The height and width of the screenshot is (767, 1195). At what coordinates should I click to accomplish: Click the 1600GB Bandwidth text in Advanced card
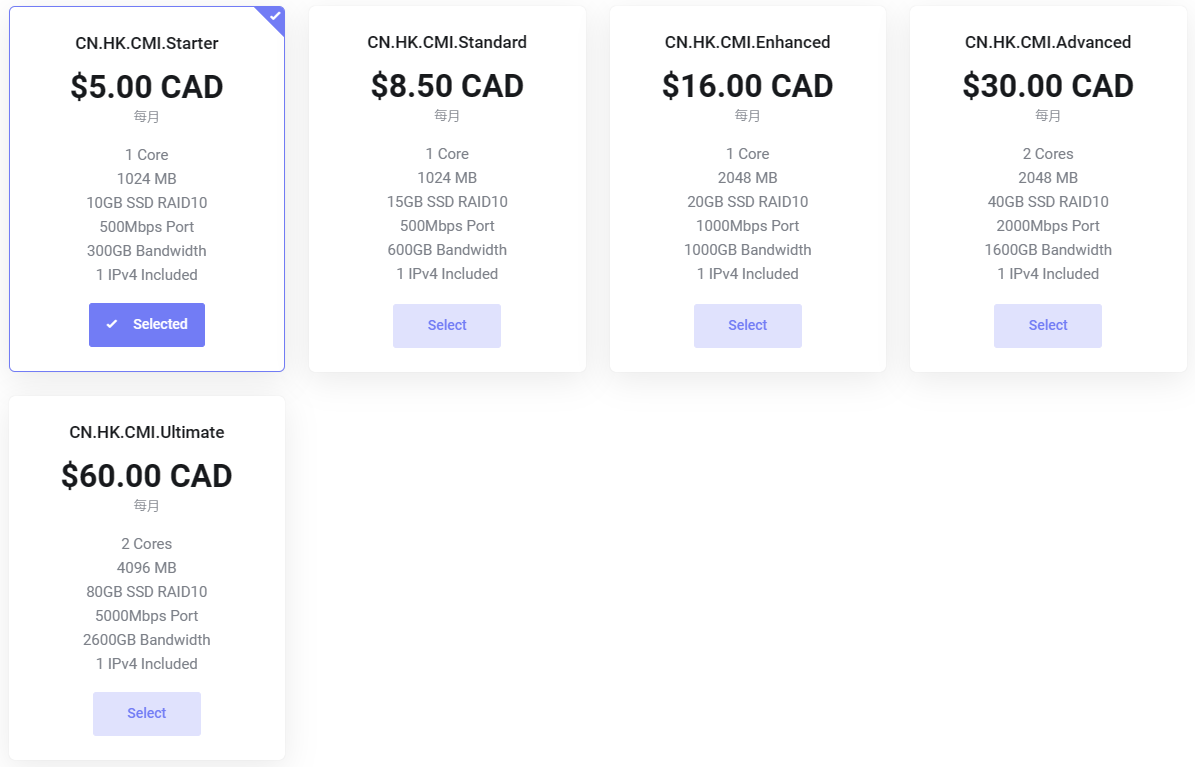1048,250
